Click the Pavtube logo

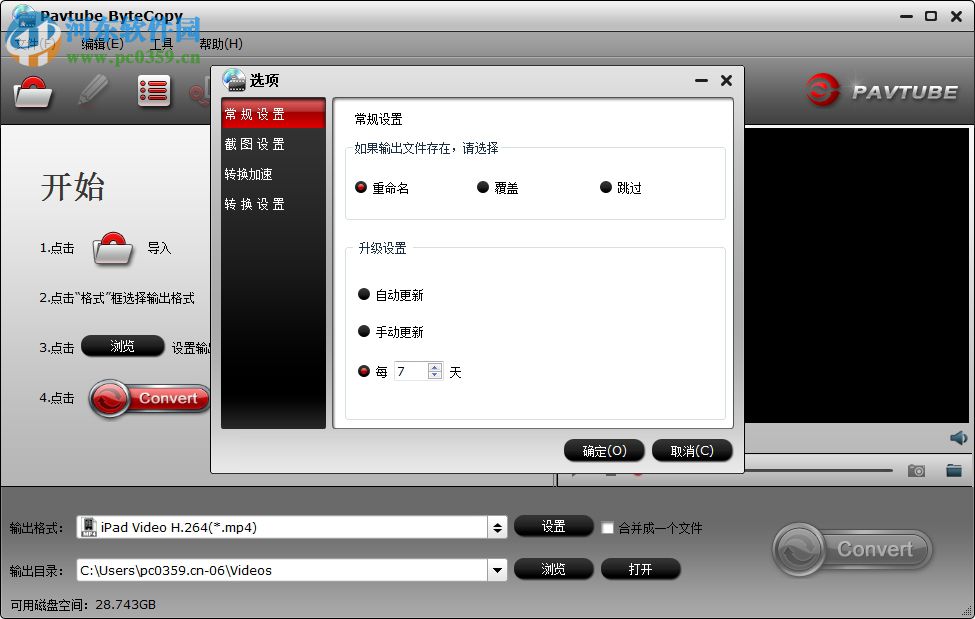tap(880, 90)
